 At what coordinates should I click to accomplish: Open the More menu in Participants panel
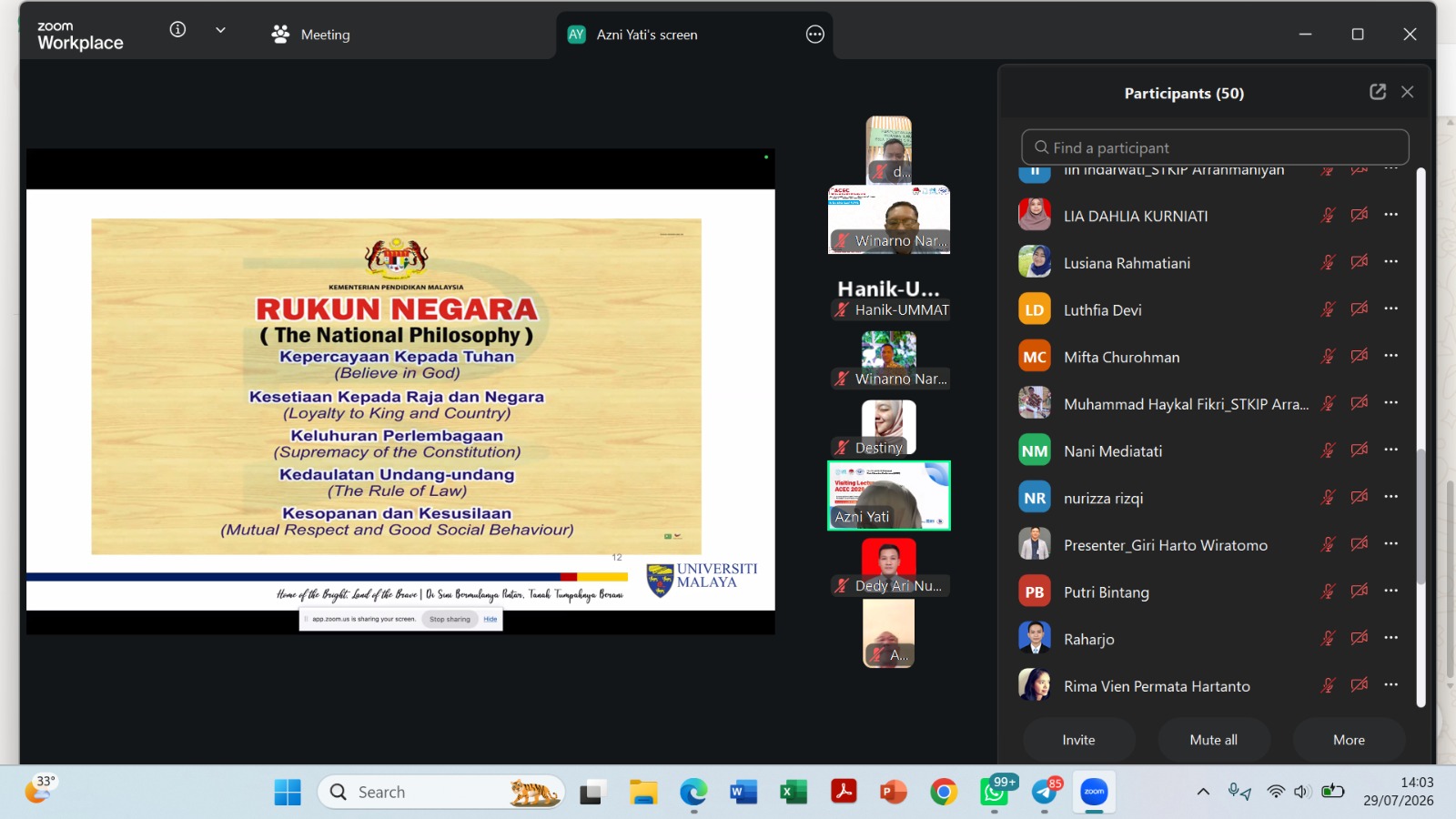click(x=1349, y=740)
